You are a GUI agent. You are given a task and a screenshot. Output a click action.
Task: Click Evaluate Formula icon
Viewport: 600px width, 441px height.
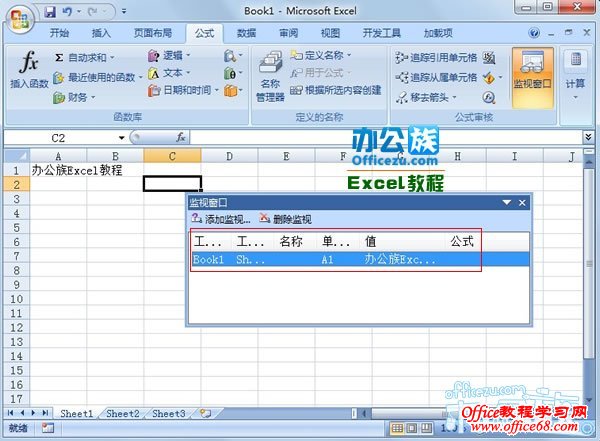click(489, 98)
